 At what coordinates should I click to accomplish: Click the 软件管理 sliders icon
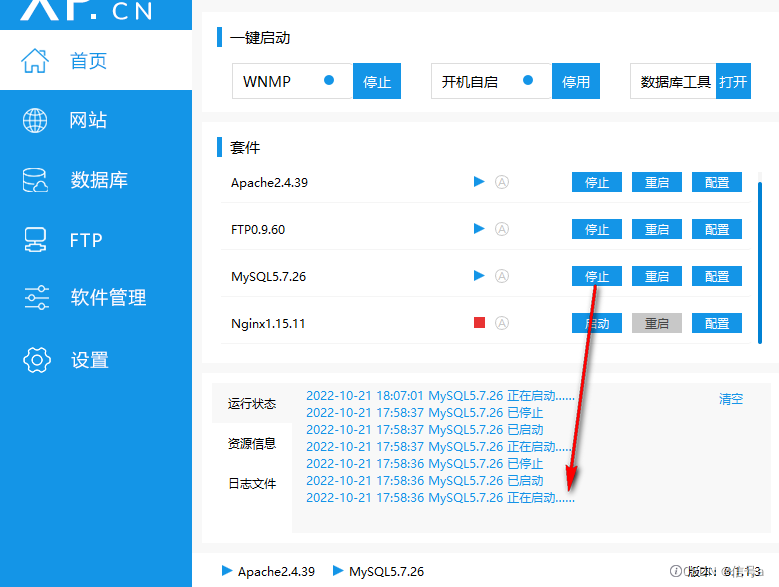(x=36, y=297)
